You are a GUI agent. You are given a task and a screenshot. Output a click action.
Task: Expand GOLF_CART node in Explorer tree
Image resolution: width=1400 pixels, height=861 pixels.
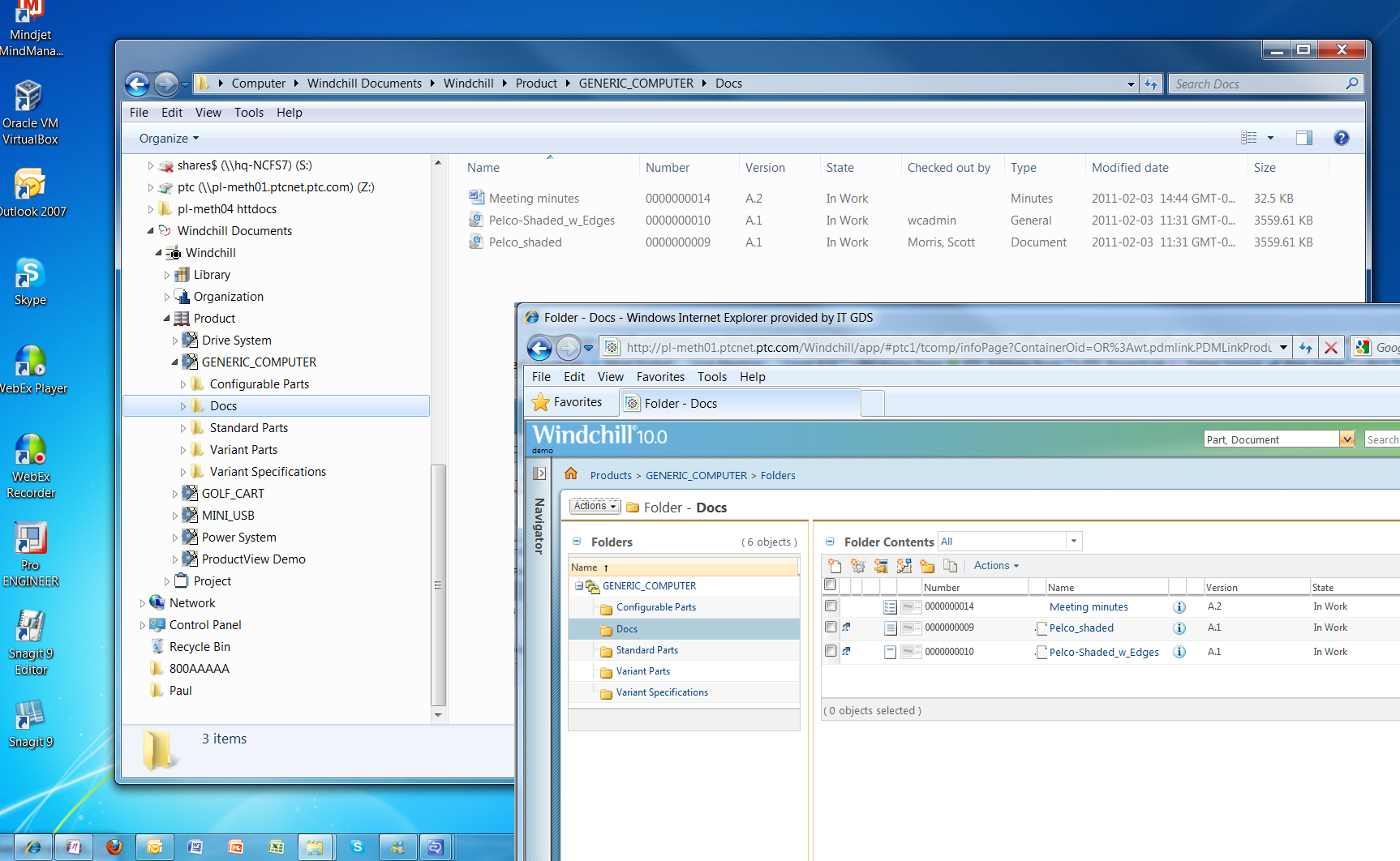tap(174, 494)
